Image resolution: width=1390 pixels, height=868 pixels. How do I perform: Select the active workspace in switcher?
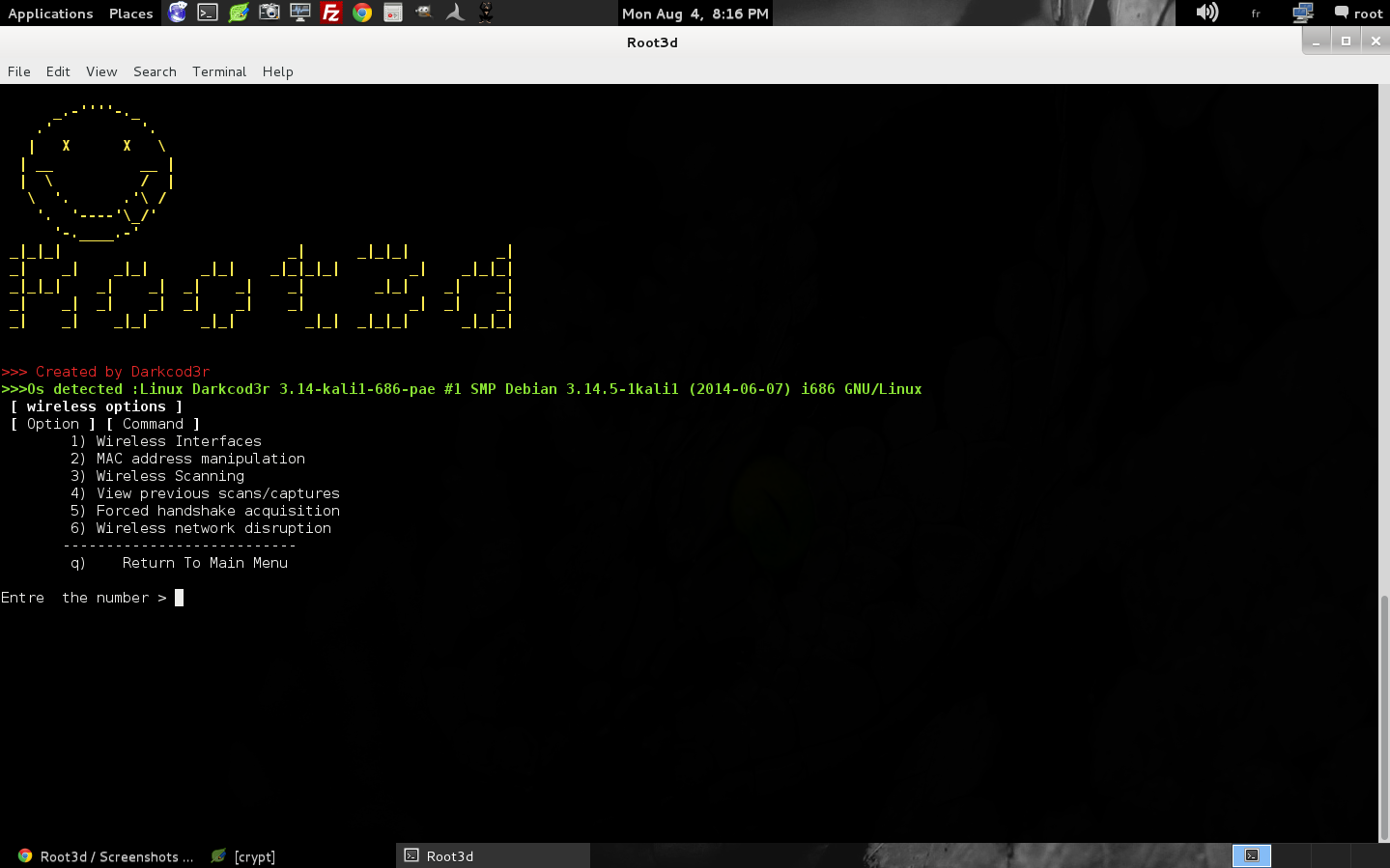point(1252,855)
